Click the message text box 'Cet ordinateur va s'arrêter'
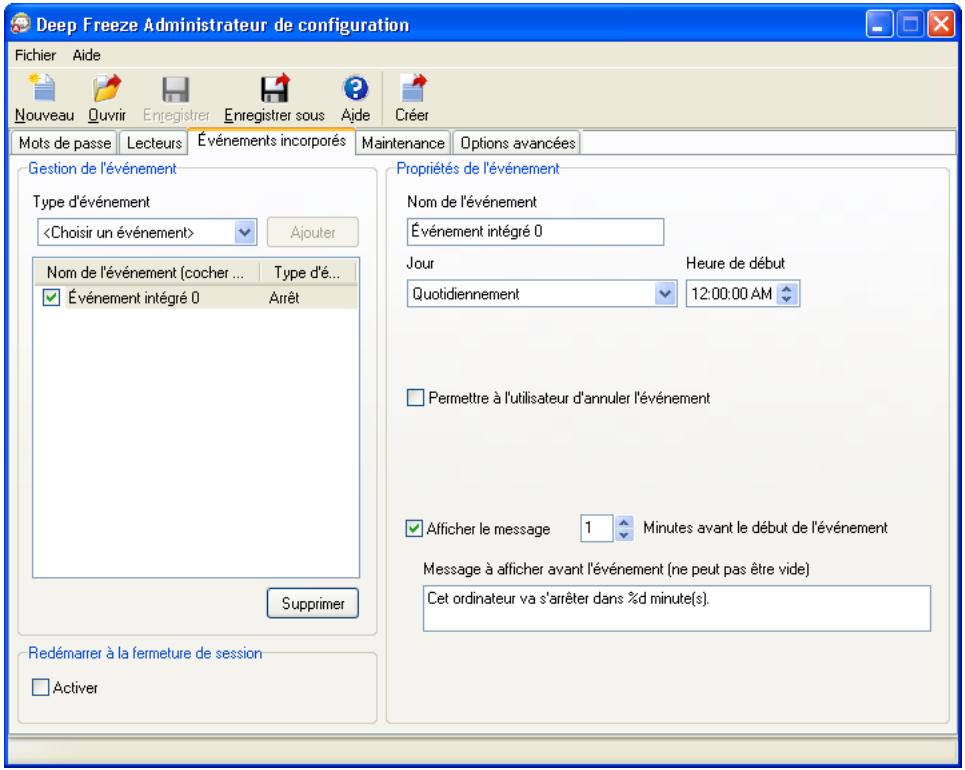This screenshot has width=965, height=770. [x=676, y=608]
